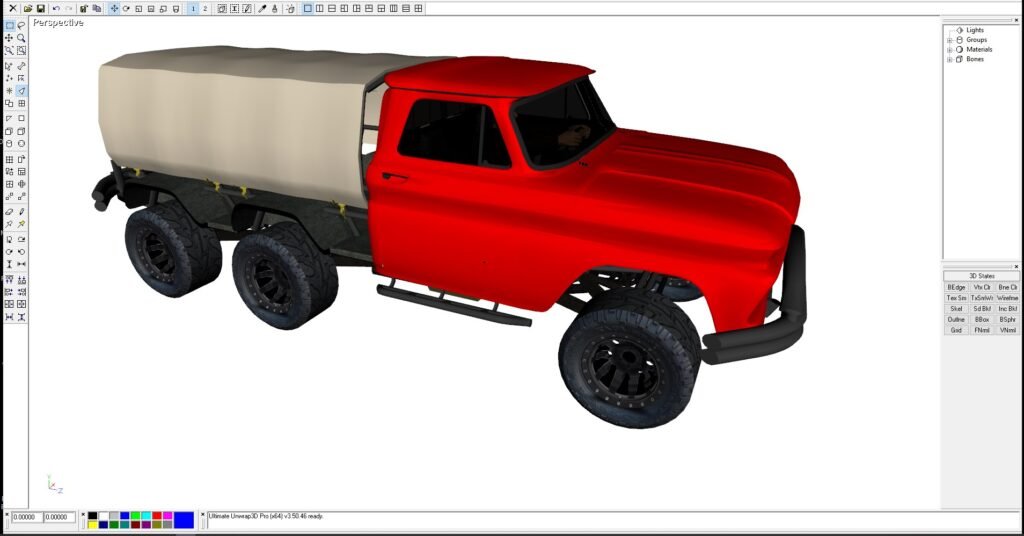Switch to single viewport layout
This screenshot has height=536, width=1024.
tap(307, 8)
